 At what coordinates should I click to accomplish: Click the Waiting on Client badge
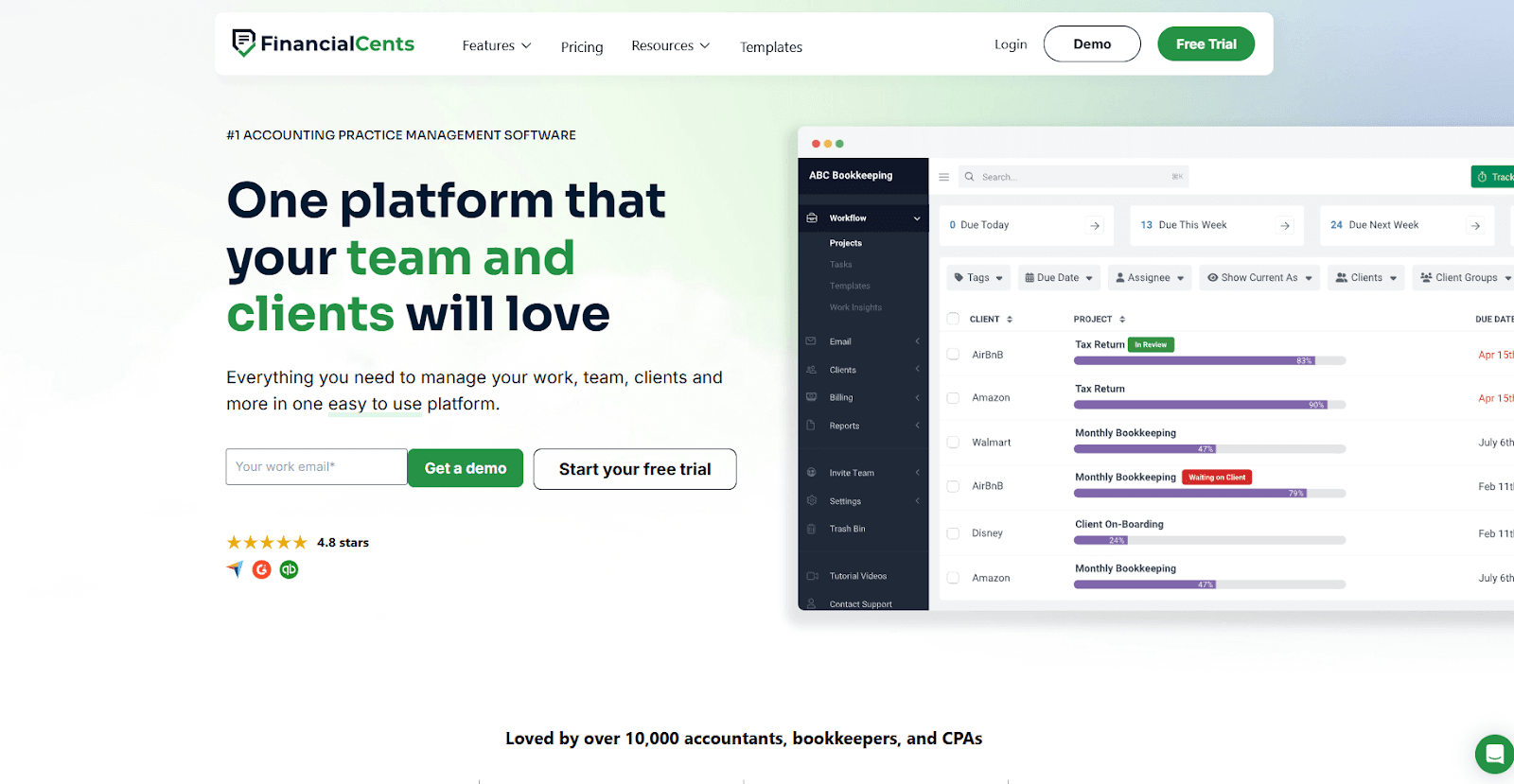pyautogui.click(x=1217, y=478)
